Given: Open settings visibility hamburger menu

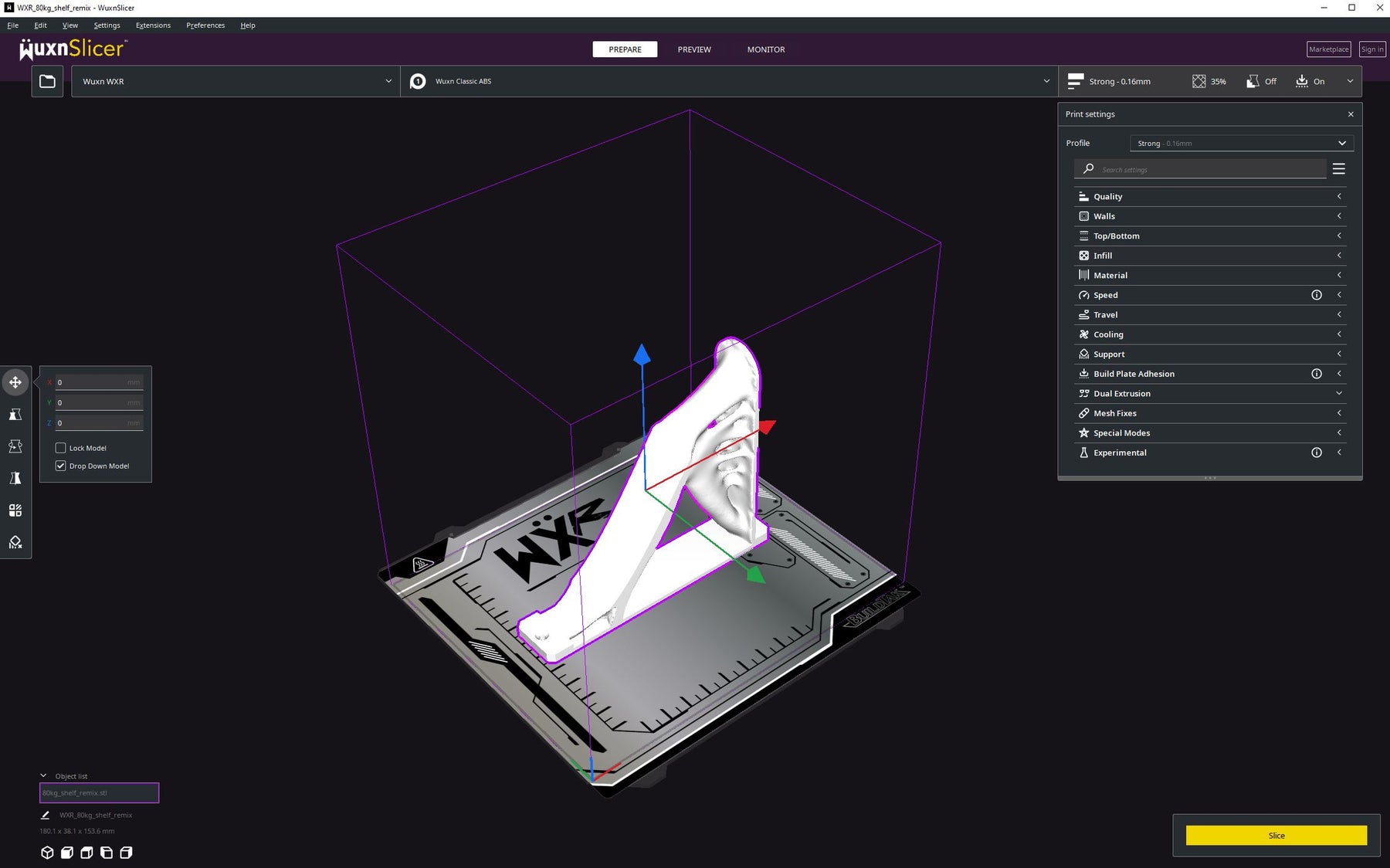Looking at the screenshot, I should coord(1339,169).
